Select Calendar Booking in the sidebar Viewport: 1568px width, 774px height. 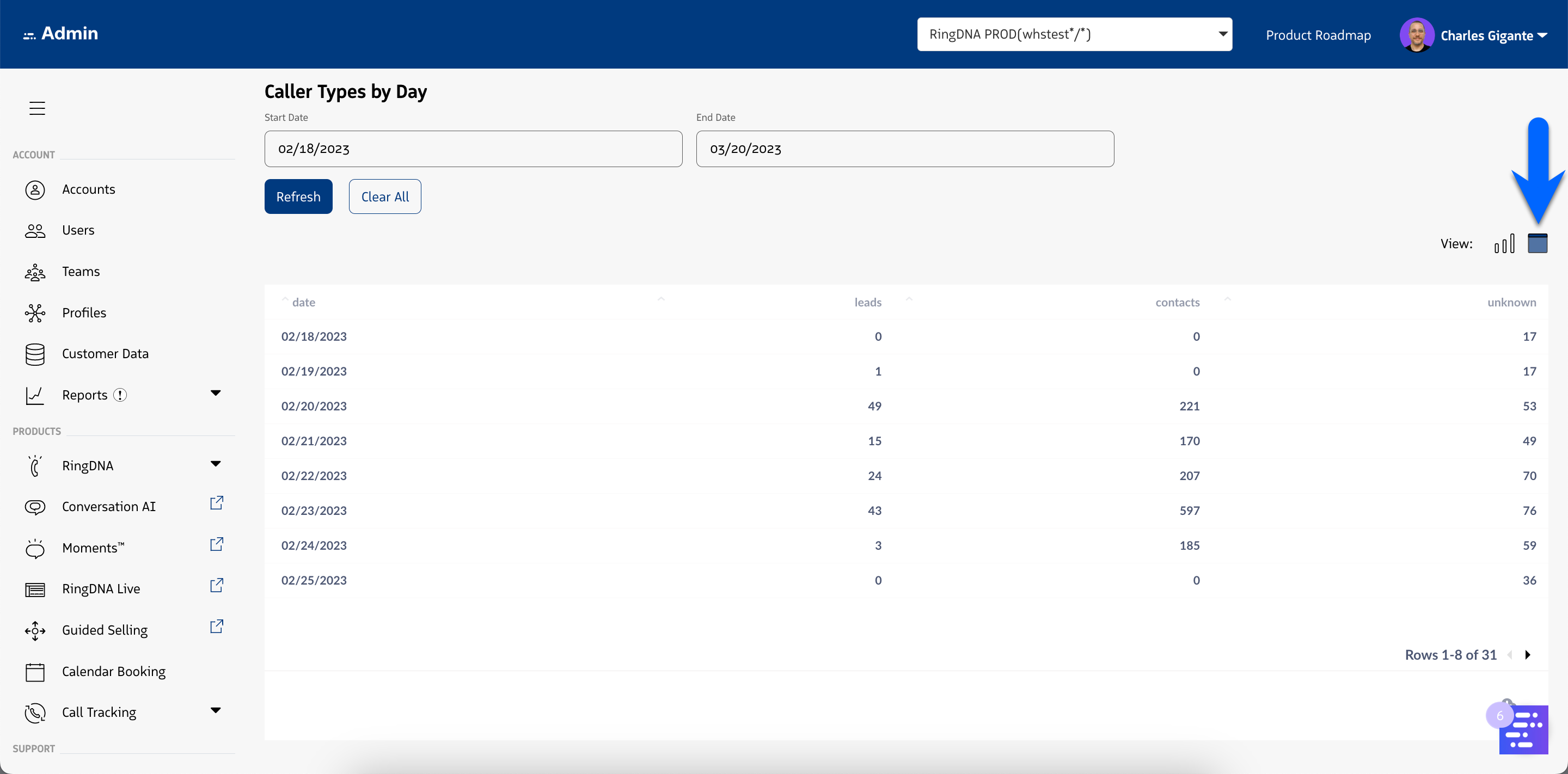pos(113,671)
